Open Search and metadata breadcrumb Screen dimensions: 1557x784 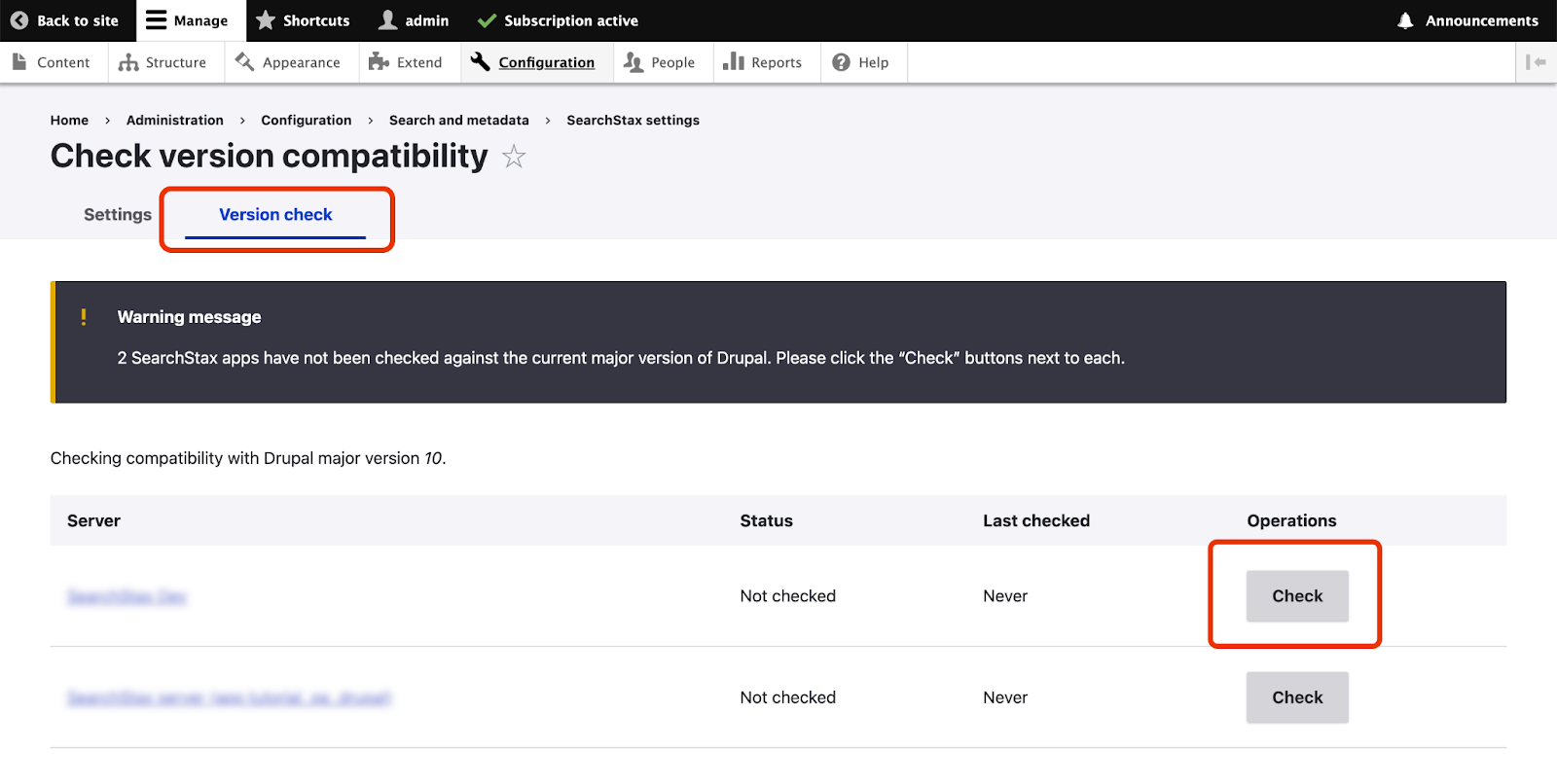pyautogui.click(x=459, y=121)
